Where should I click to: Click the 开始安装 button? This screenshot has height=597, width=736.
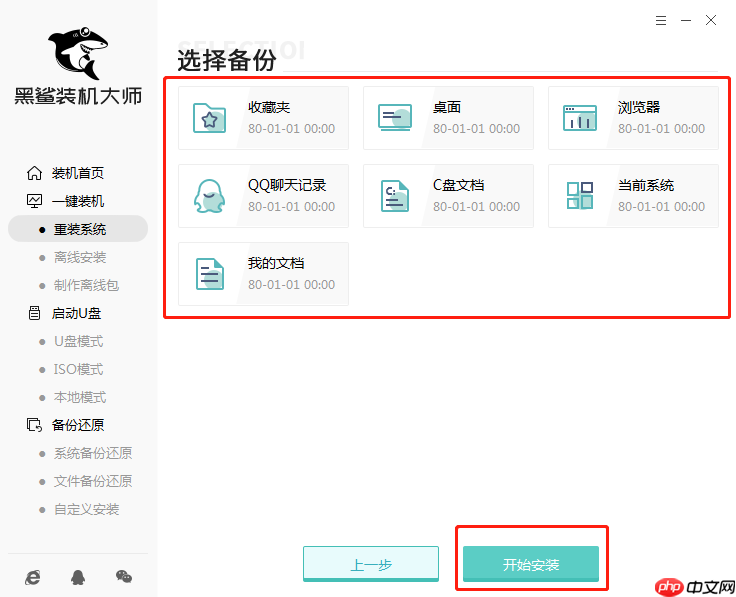(x=531, y=564)
